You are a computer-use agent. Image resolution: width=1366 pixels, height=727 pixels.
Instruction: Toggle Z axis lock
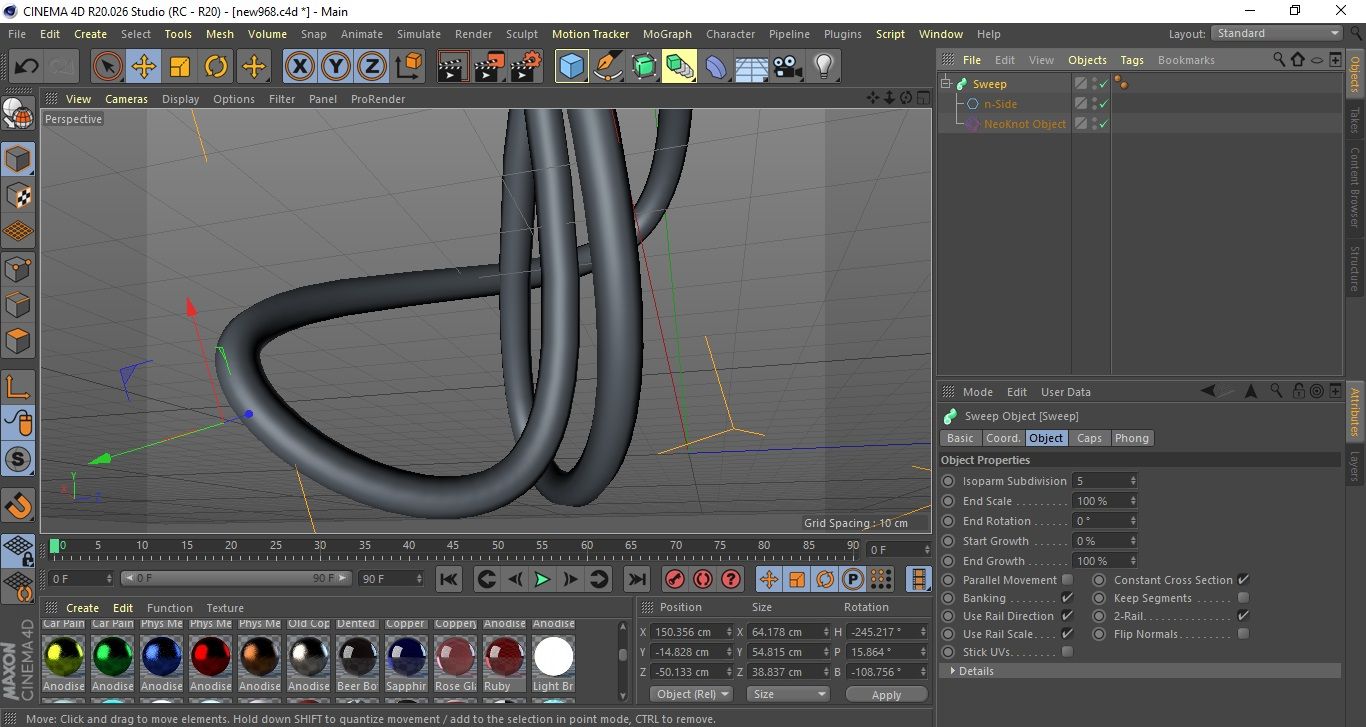[372, 67]
